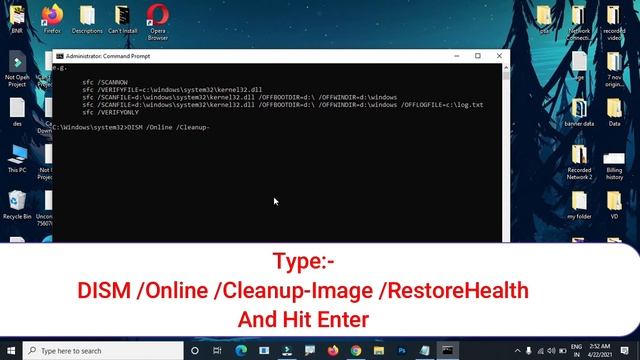Open the clock showing 2:32 AM
Viewport: 640px width, 360px height.
pyautogui.click(x=599, y=351)
